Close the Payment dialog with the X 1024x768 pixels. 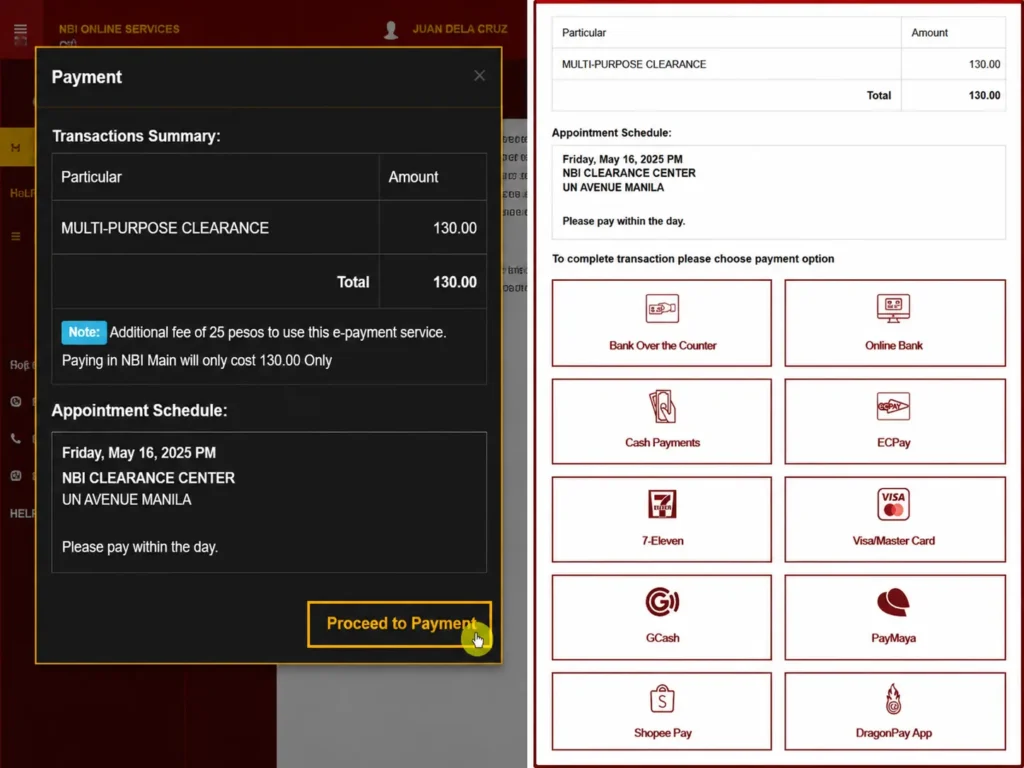coord(479,76)
